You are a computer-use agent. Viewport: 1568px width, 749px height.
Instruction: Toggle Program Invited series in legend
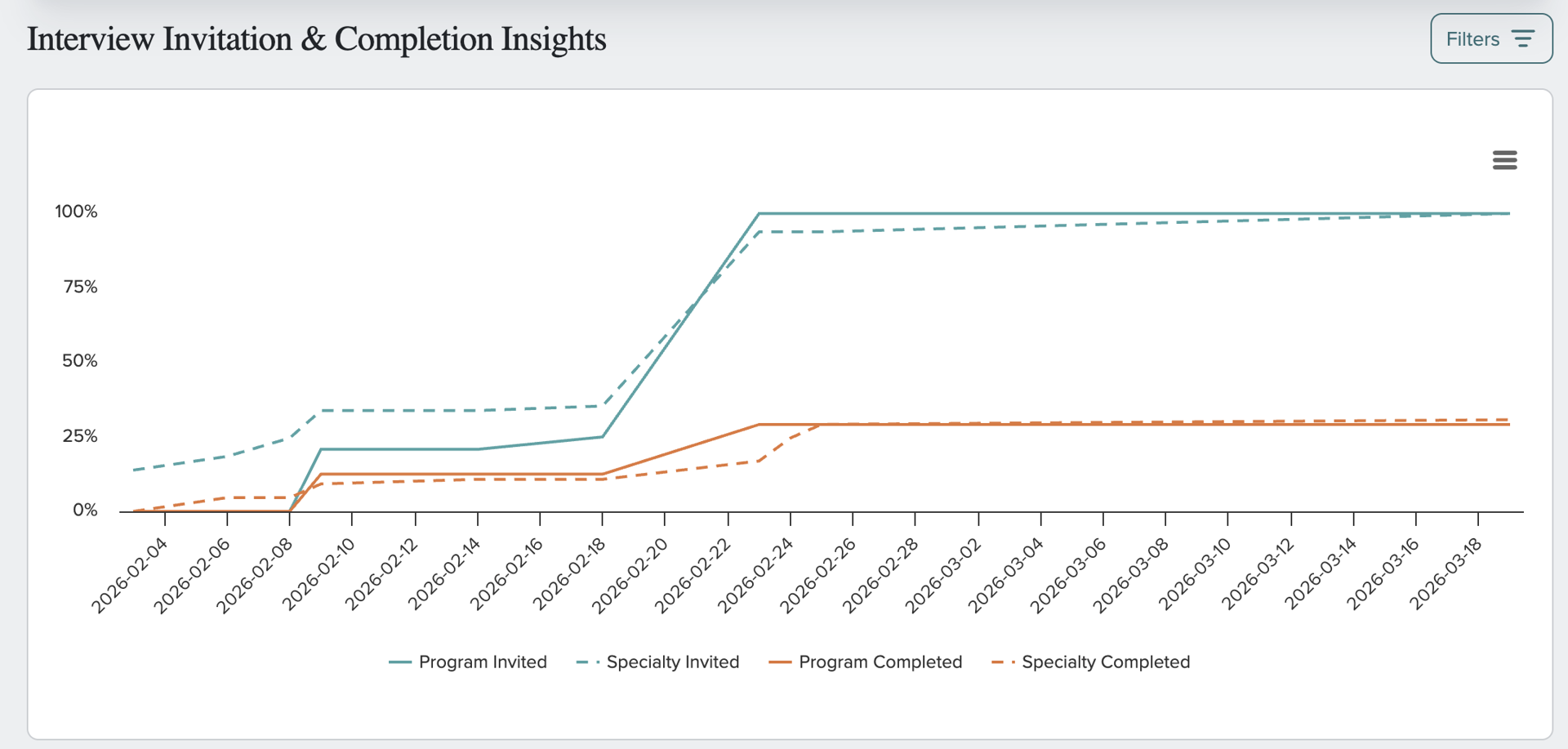[x=468, y=662]
